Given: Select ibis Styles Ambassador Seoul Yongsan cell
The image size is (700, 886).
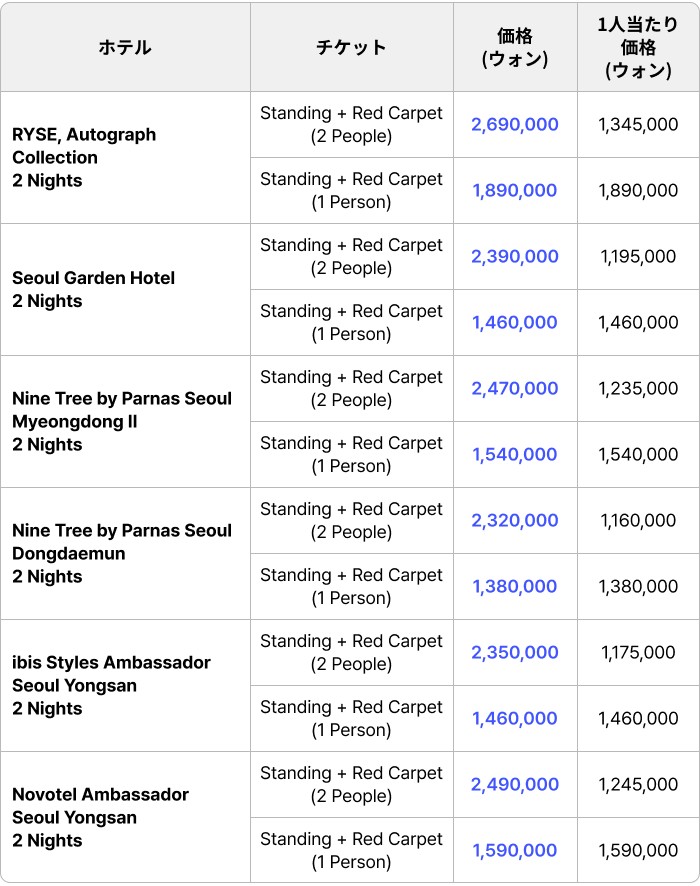Looking at the screenshot, I should 111,685.
